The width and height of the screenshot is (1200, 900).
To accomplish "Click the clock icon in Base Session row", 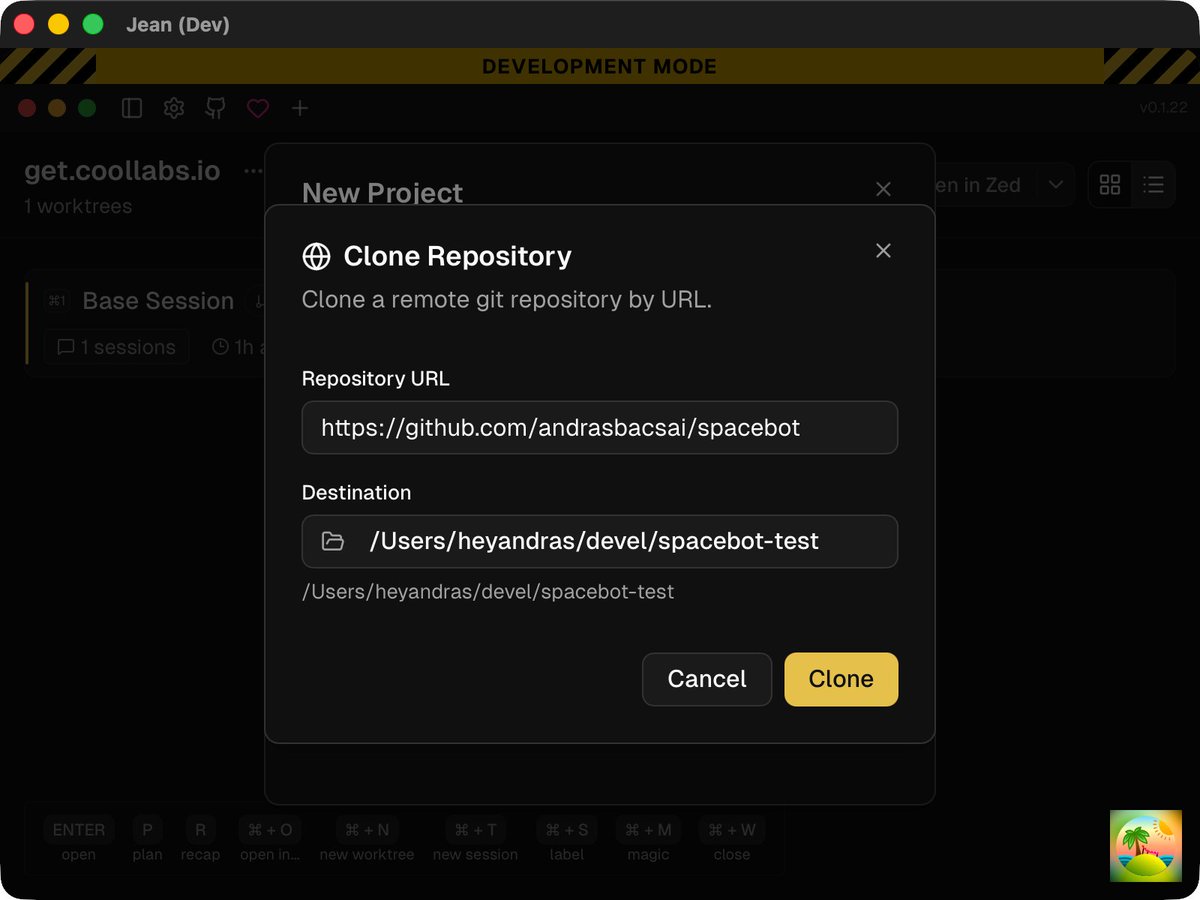I will point(221,347).
